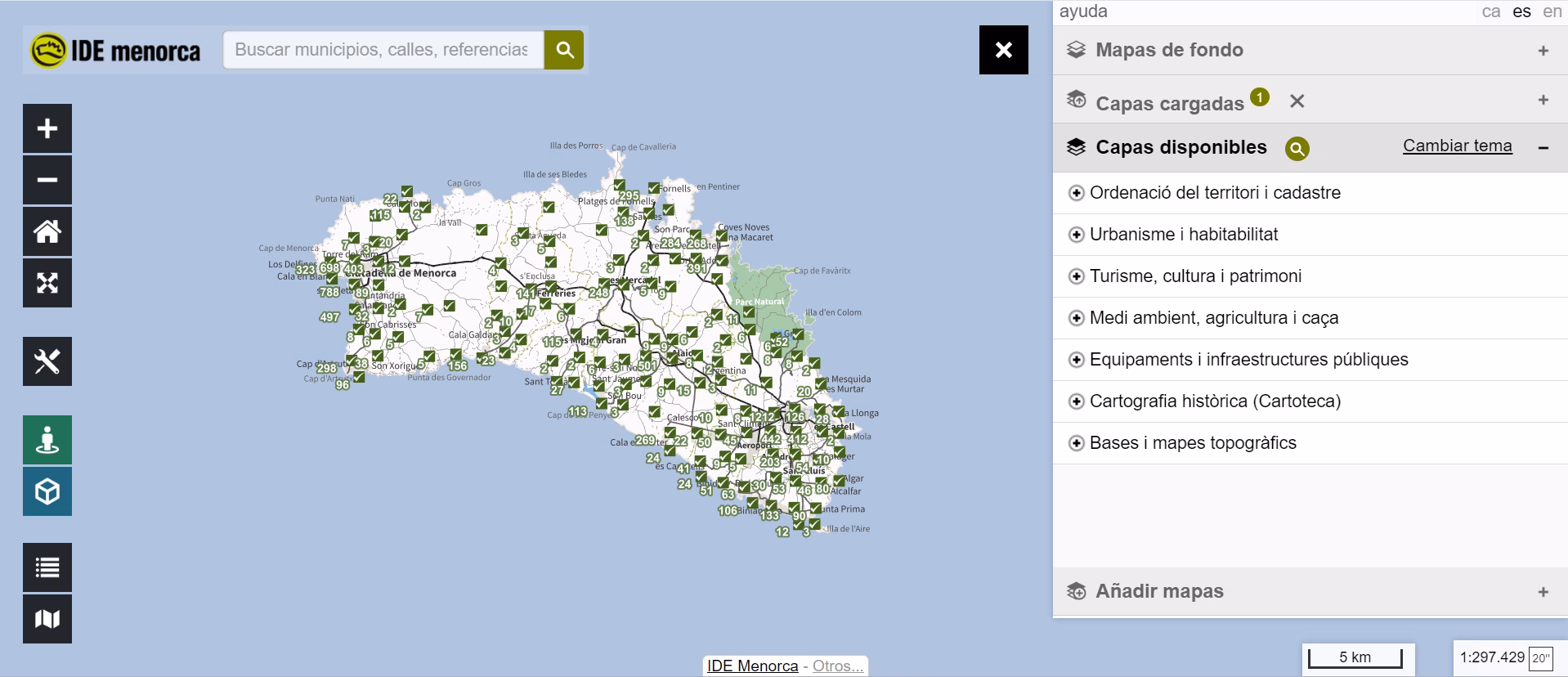The width and height of the screenshot is (1568, 677).
Task: Open the legend list icon
Action: (x=47, y=567)
